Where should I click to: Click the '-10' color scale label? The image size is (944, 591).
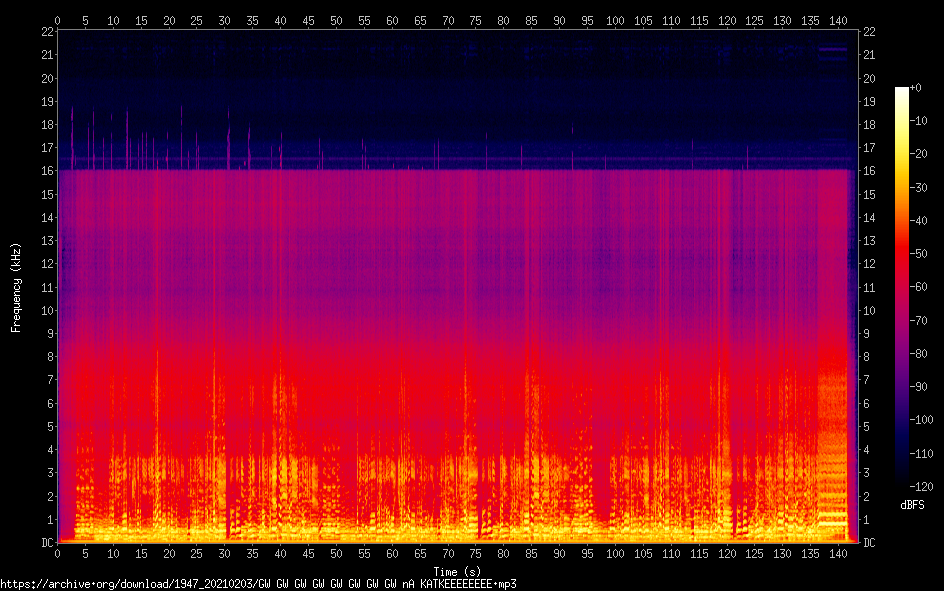tap(918, 121)
